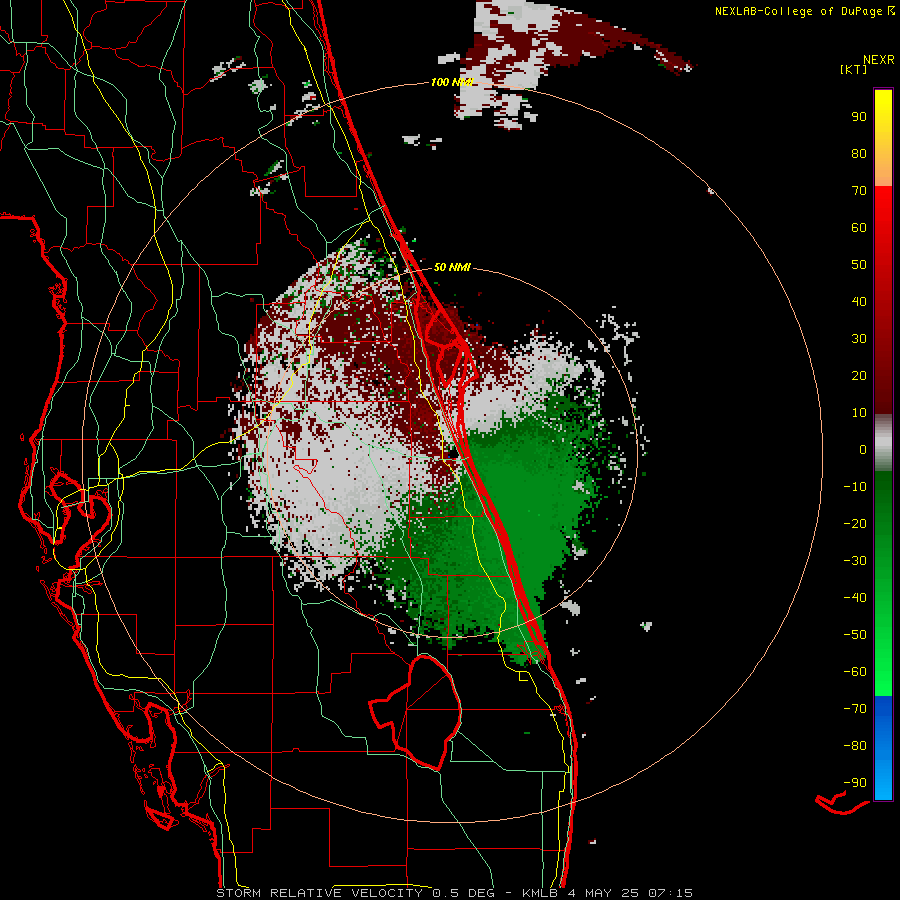
Task: Select the -10 value on velocity scale
Action: point(855,487)
